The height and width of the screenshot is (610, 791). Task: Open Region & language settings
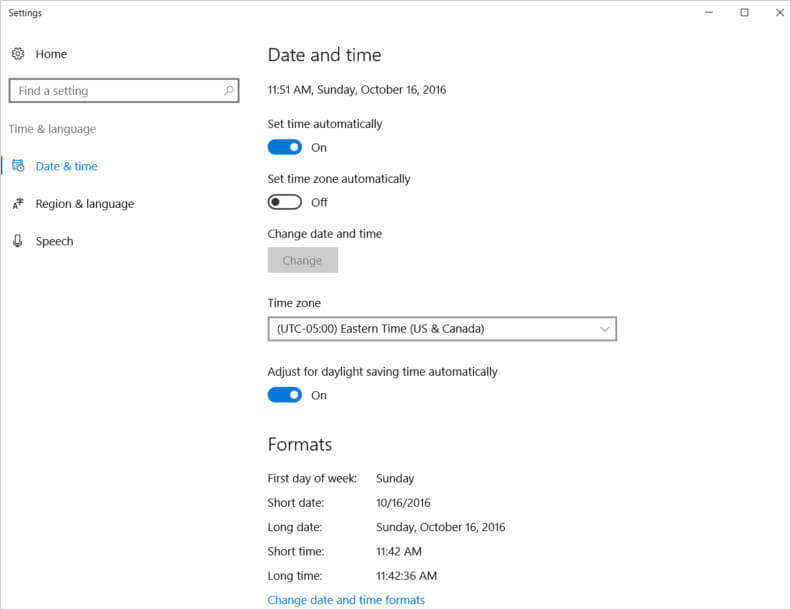[85, 204]
